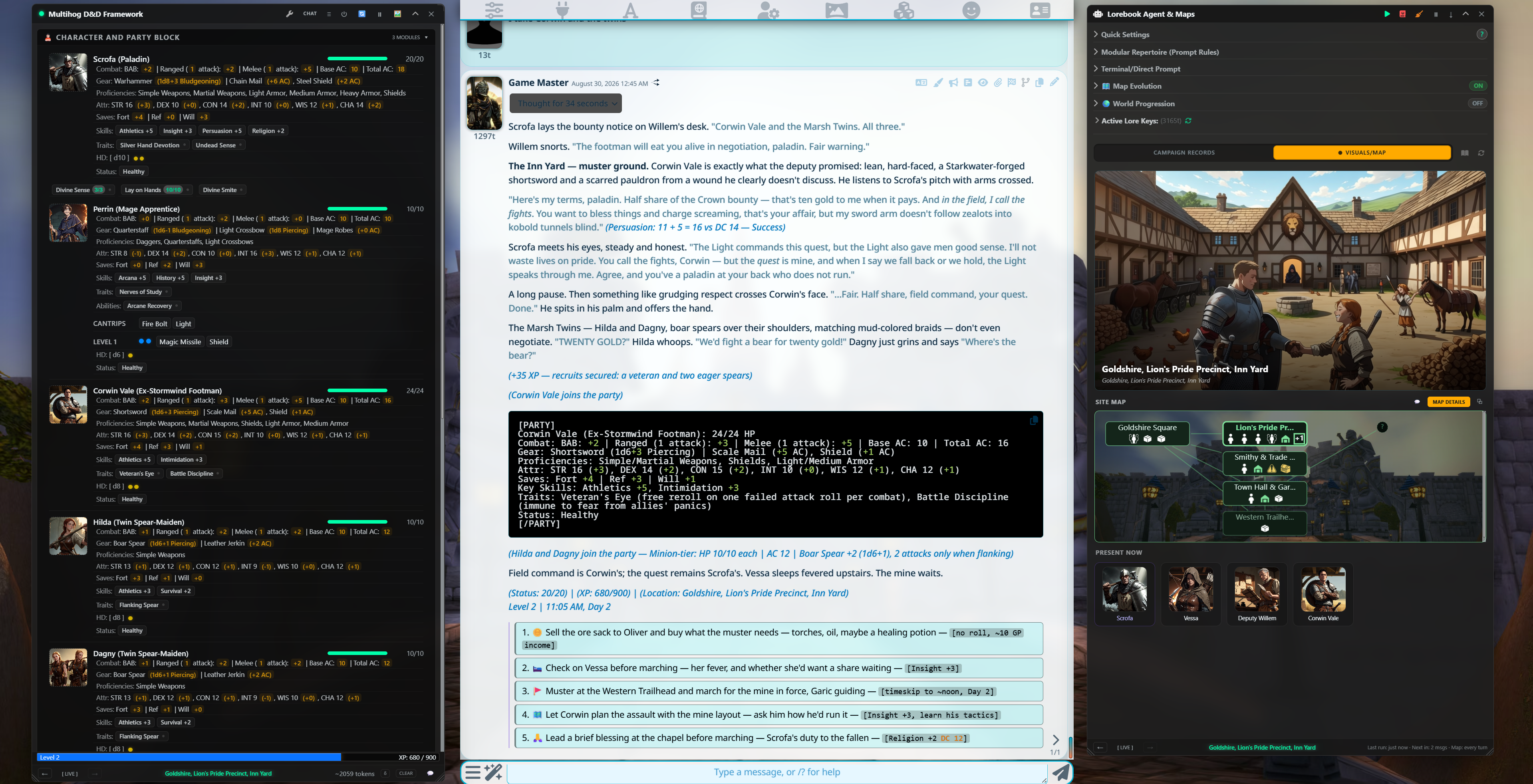Viewport: 1533px width, 784px height.
Task: Open the character card management panel
Action: click(1040, 10)
